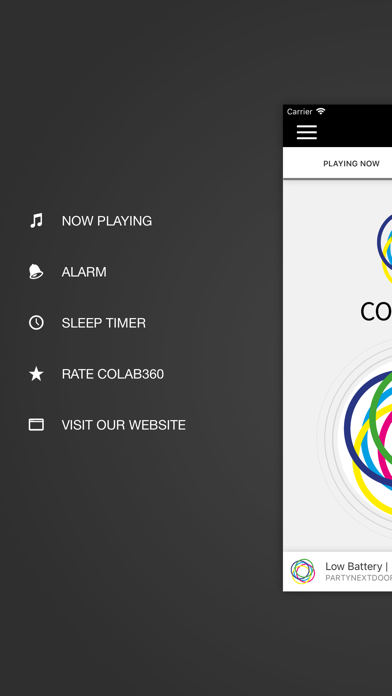This screenshot has width=392, height=696.
Task: Tap the Carrier status bar text
Action: tap(300, 111)
